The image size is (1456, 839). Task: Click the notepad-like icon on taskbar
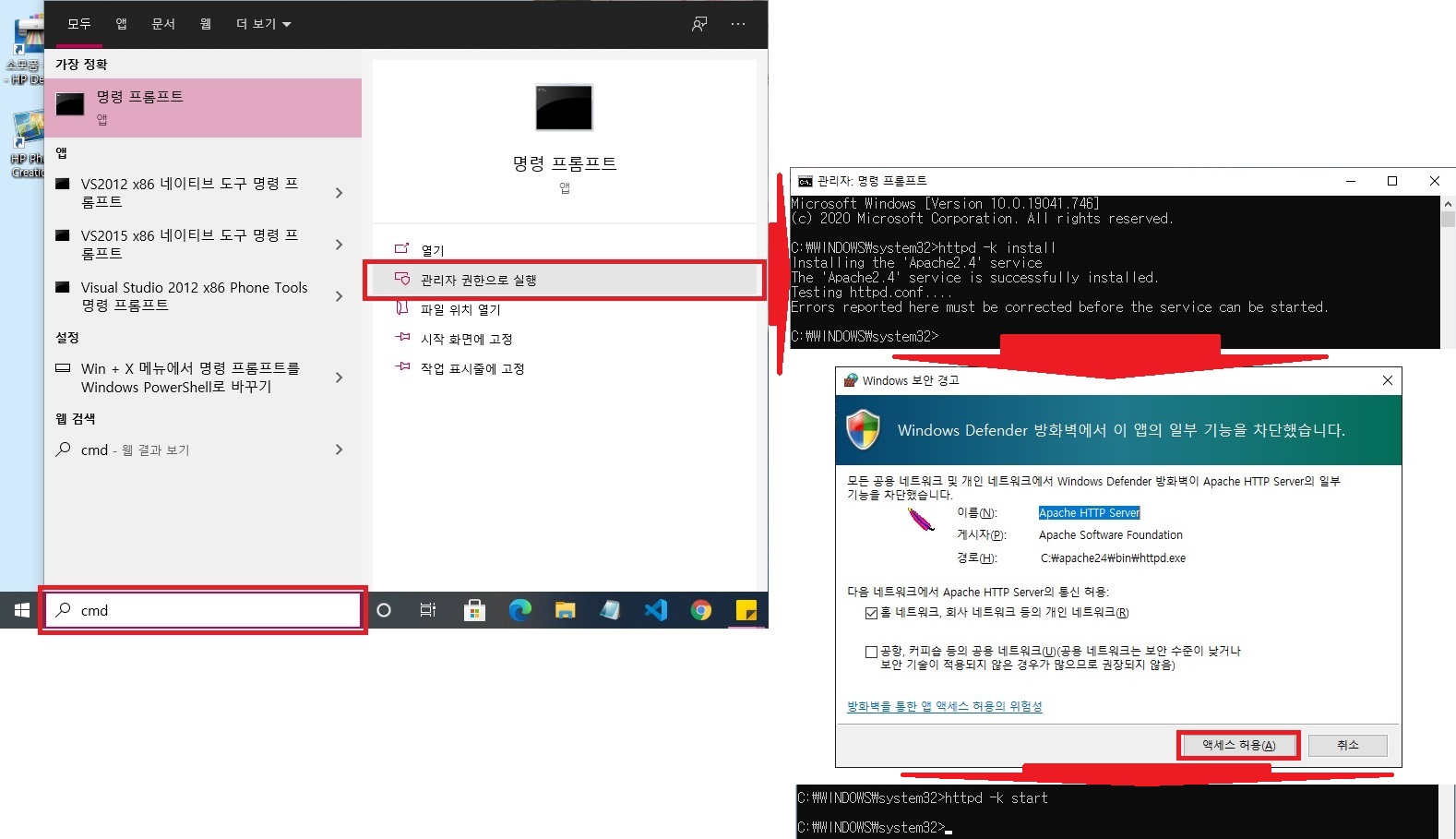pos(610,610)
